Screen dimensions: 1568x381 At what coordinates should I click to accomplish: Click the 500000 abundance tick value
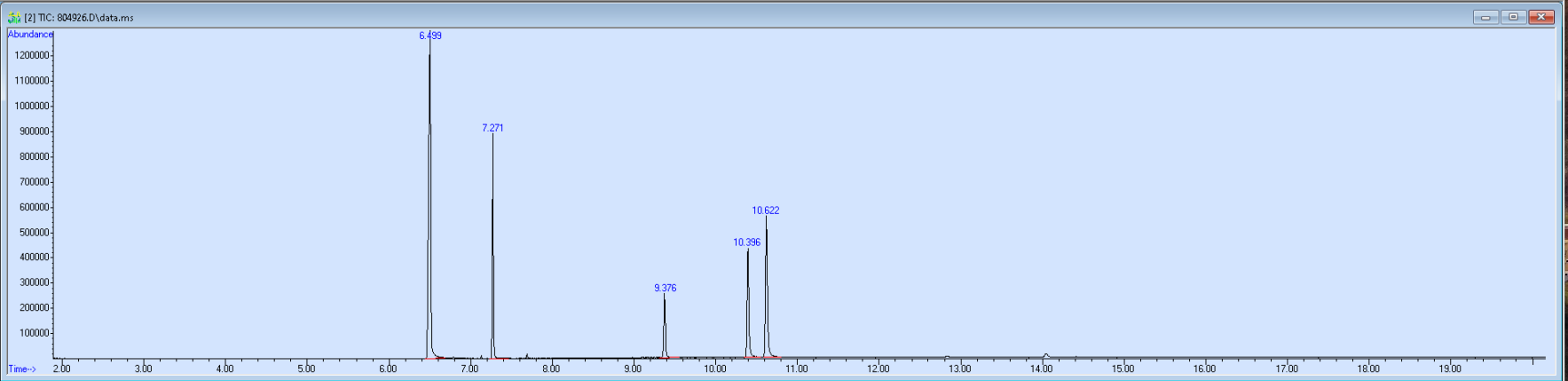[x=34, y=233]
